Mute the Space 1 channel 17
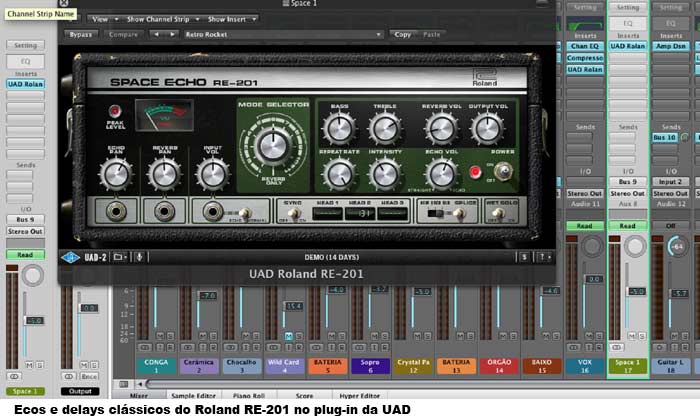700x420 pixels. click(632, 336)
